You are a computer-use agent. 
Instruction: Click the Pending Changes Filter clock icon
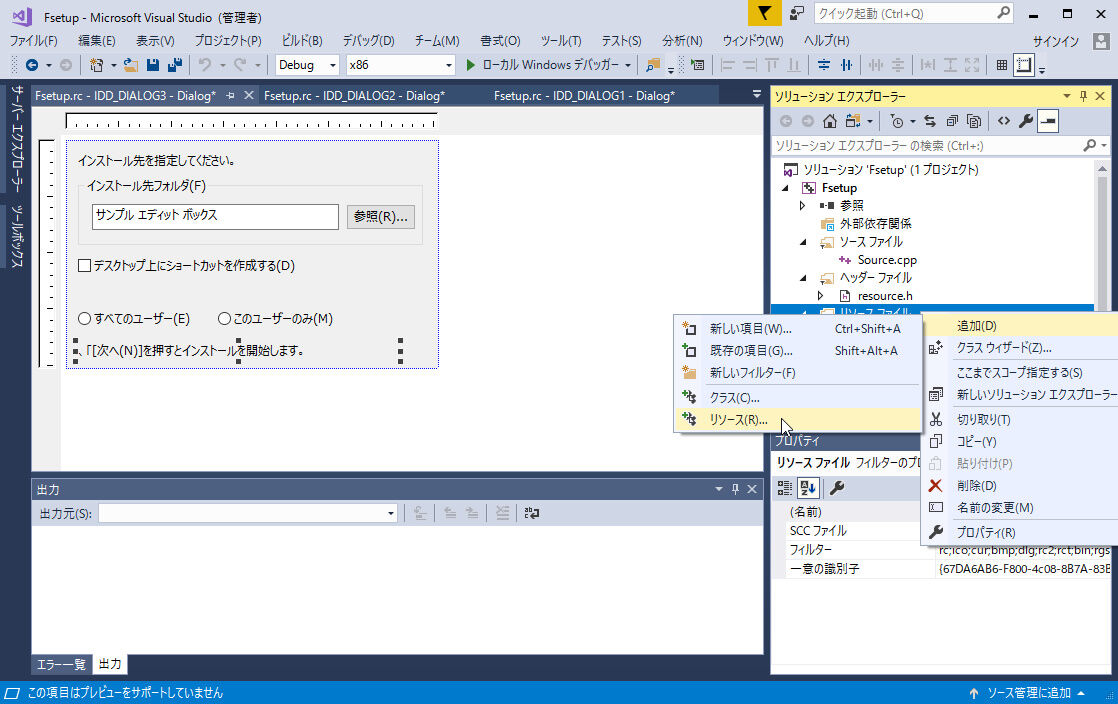897,121
